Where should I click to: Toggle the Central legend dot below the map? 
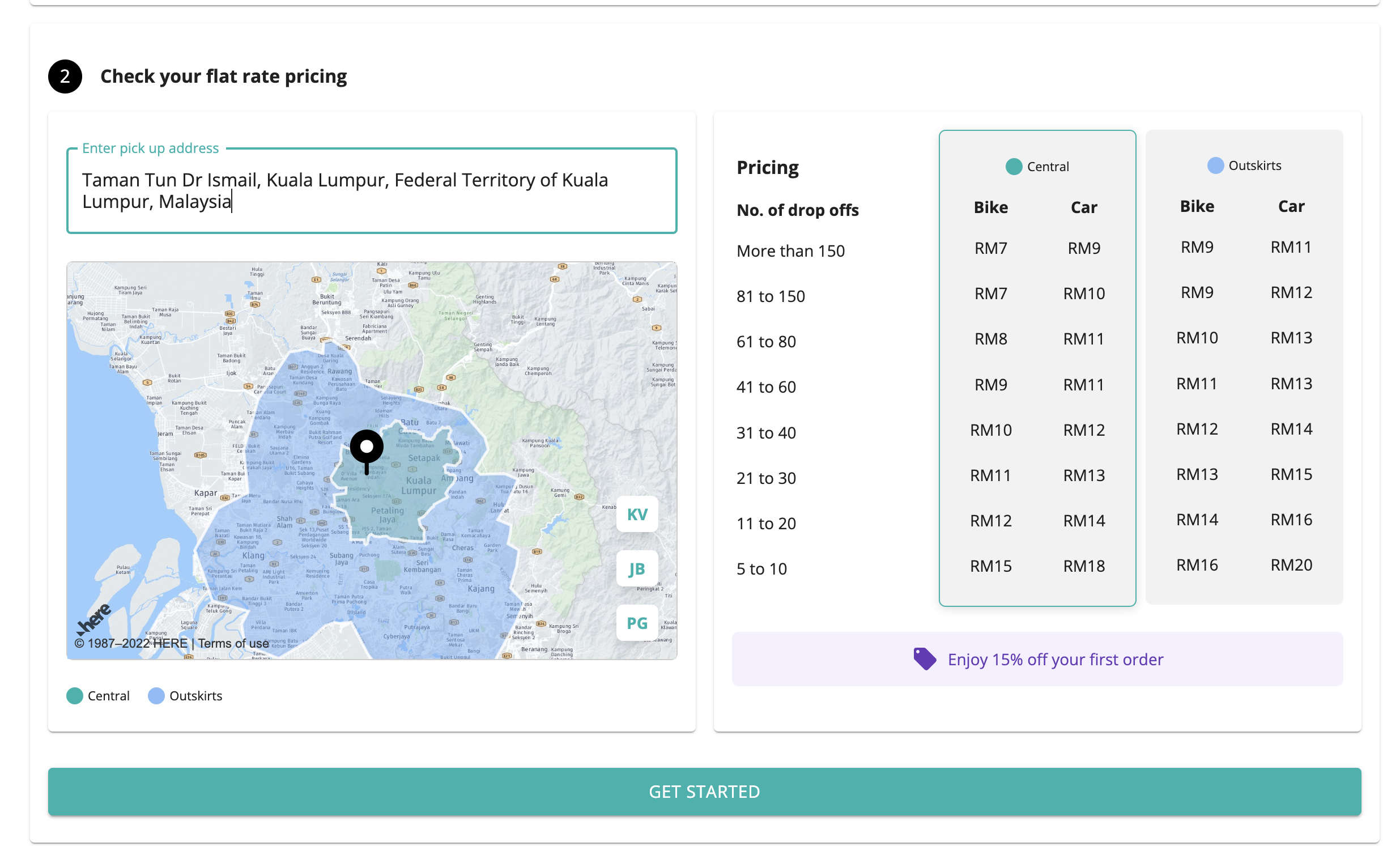[74, 695]
